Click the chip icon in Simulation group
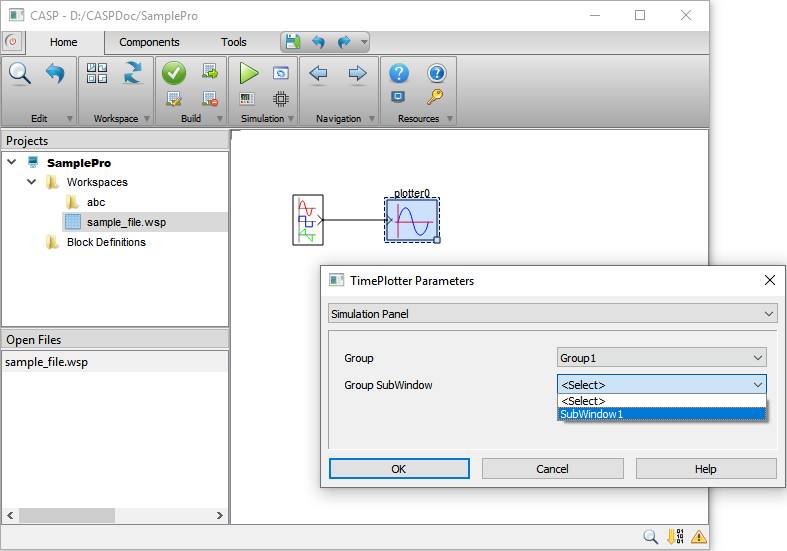 pos(281,98)
